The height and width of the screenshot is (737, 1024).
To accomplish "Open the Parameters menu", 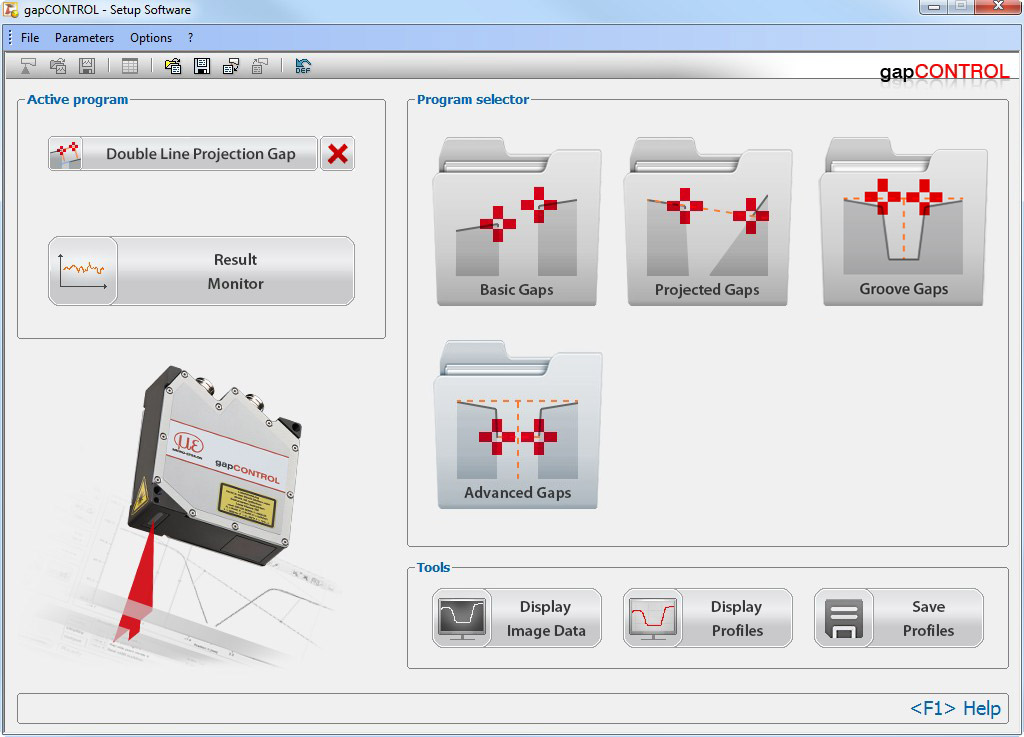I will pos(84,38).
